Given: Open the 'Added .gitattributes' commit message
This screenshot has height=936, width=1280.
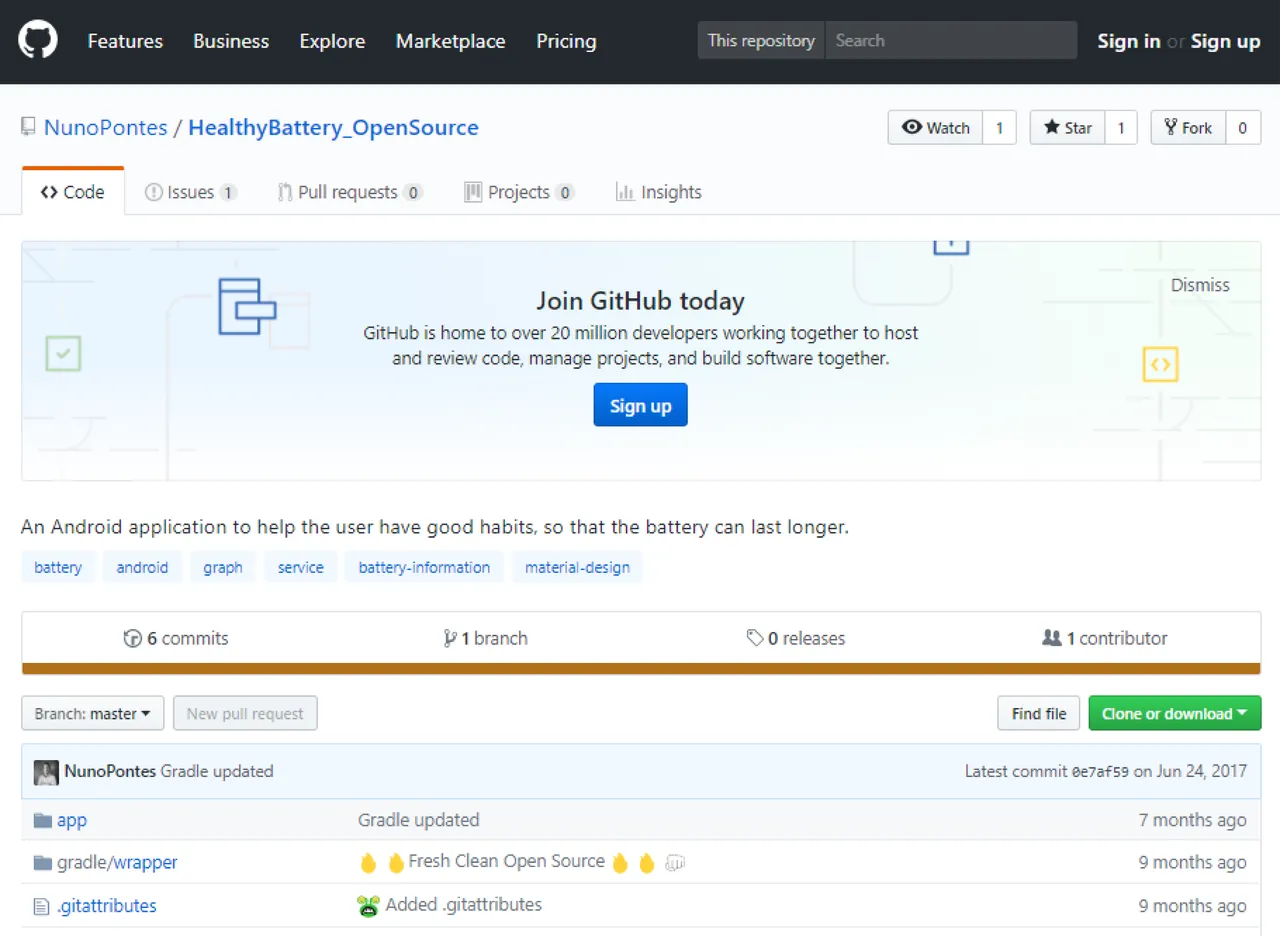Looking at the screenshot, I should [x=464, y=905].
